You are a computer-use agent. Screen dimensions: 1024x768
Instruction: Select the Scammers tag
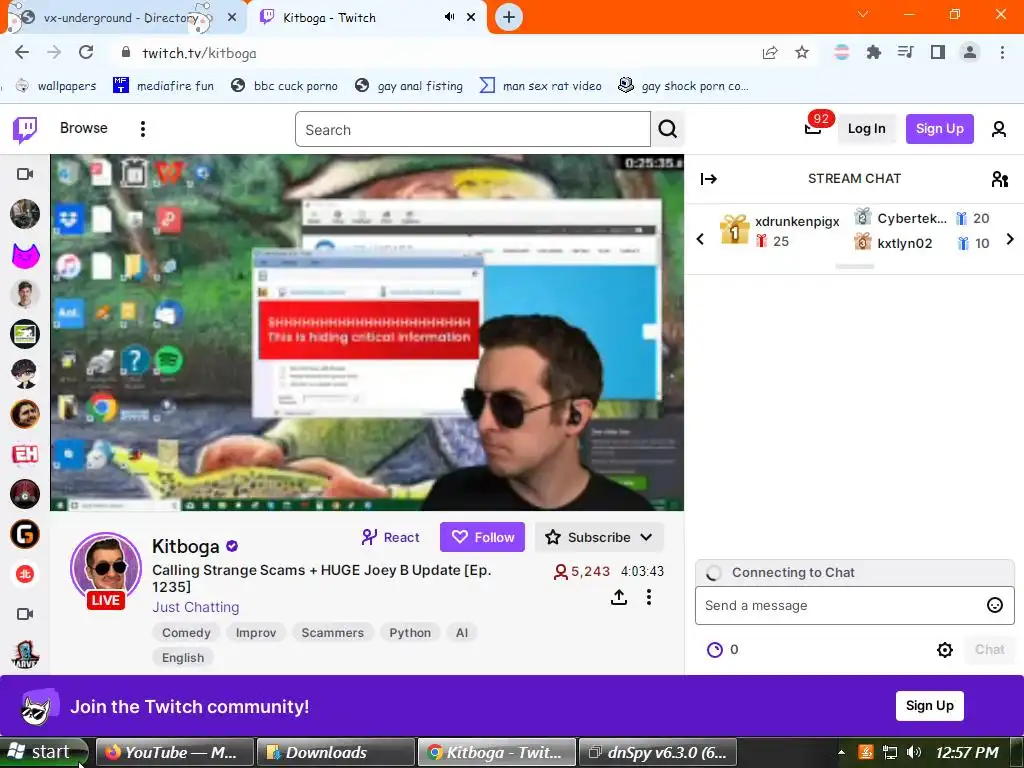(332, 633)
